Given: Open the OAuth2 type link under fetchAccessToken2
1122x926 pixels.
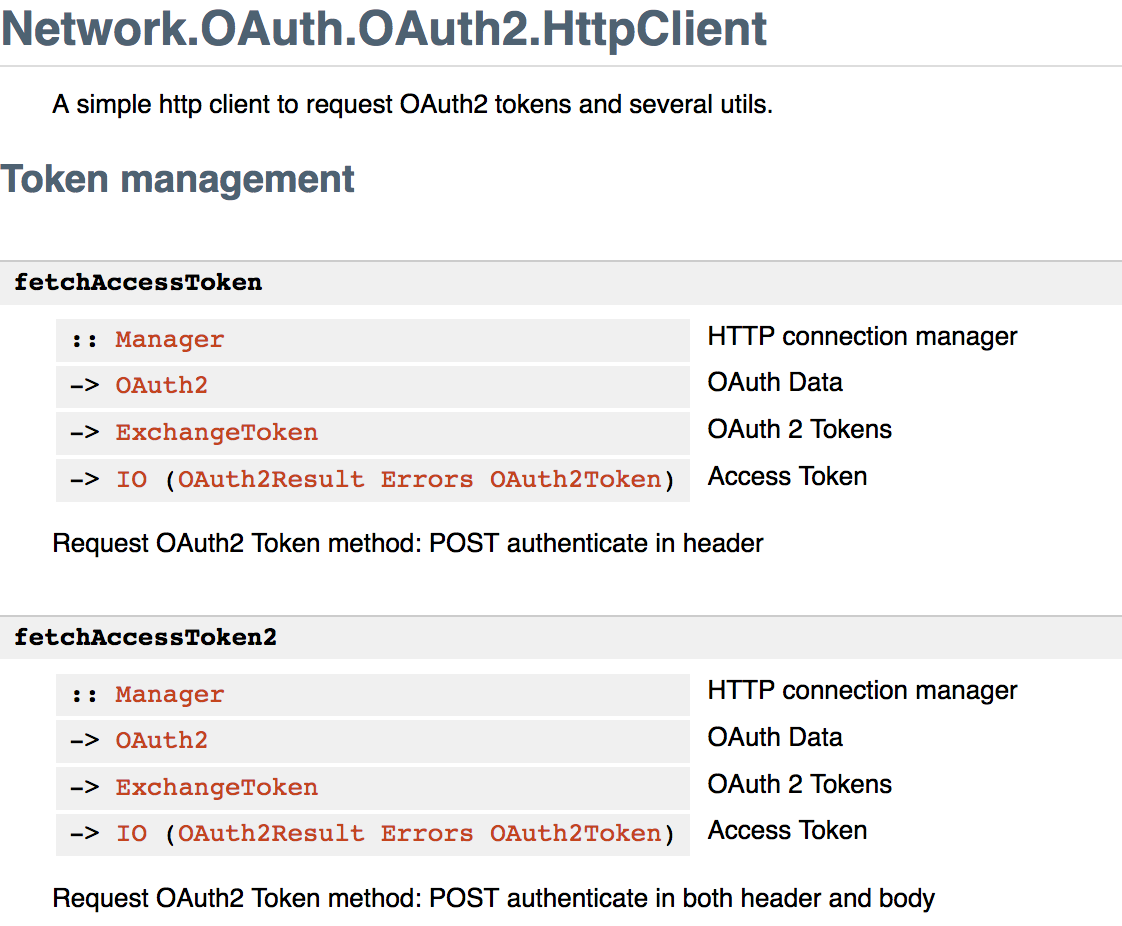Looking at the screenshot, I should click(x=162, y=740).
